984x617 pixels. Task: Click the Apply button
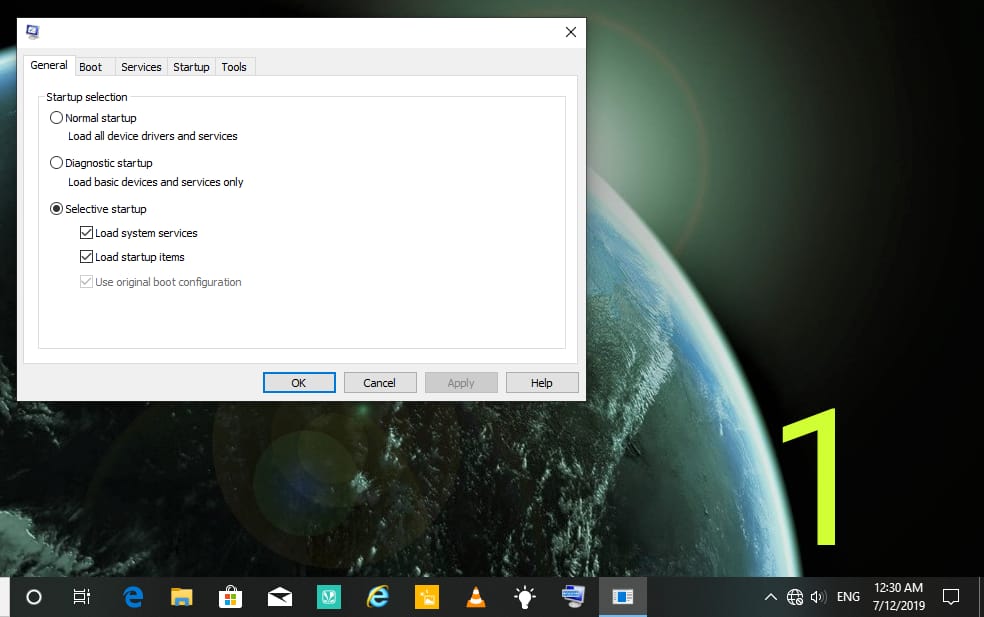(461, 383)
